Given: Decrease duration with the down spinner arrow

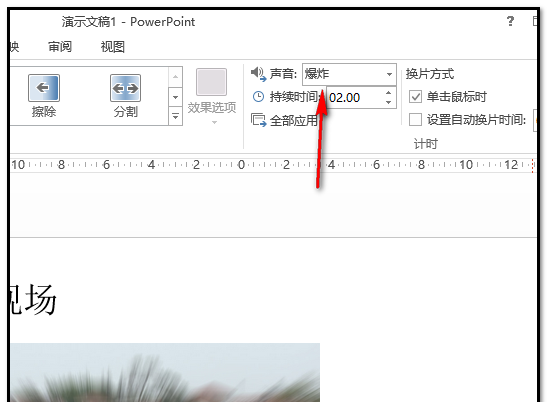Looking at the screenshot, I should (x=389, y=102).
